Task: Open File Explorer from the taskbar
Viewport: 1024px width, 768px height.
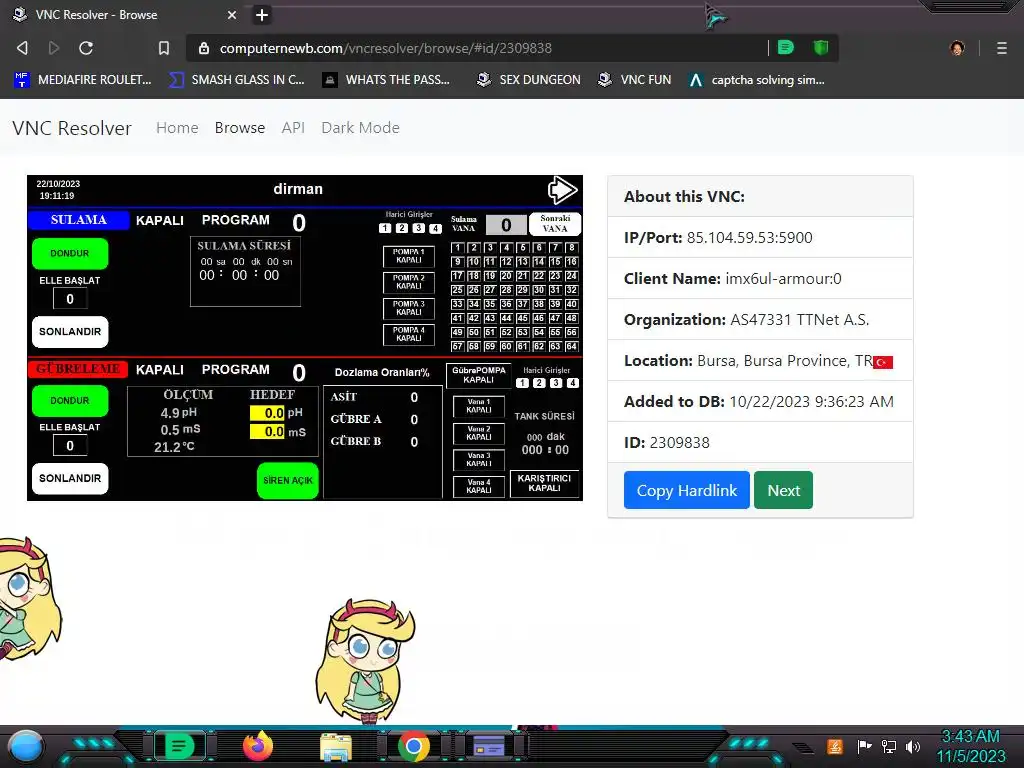Action: tap(336, 747)
